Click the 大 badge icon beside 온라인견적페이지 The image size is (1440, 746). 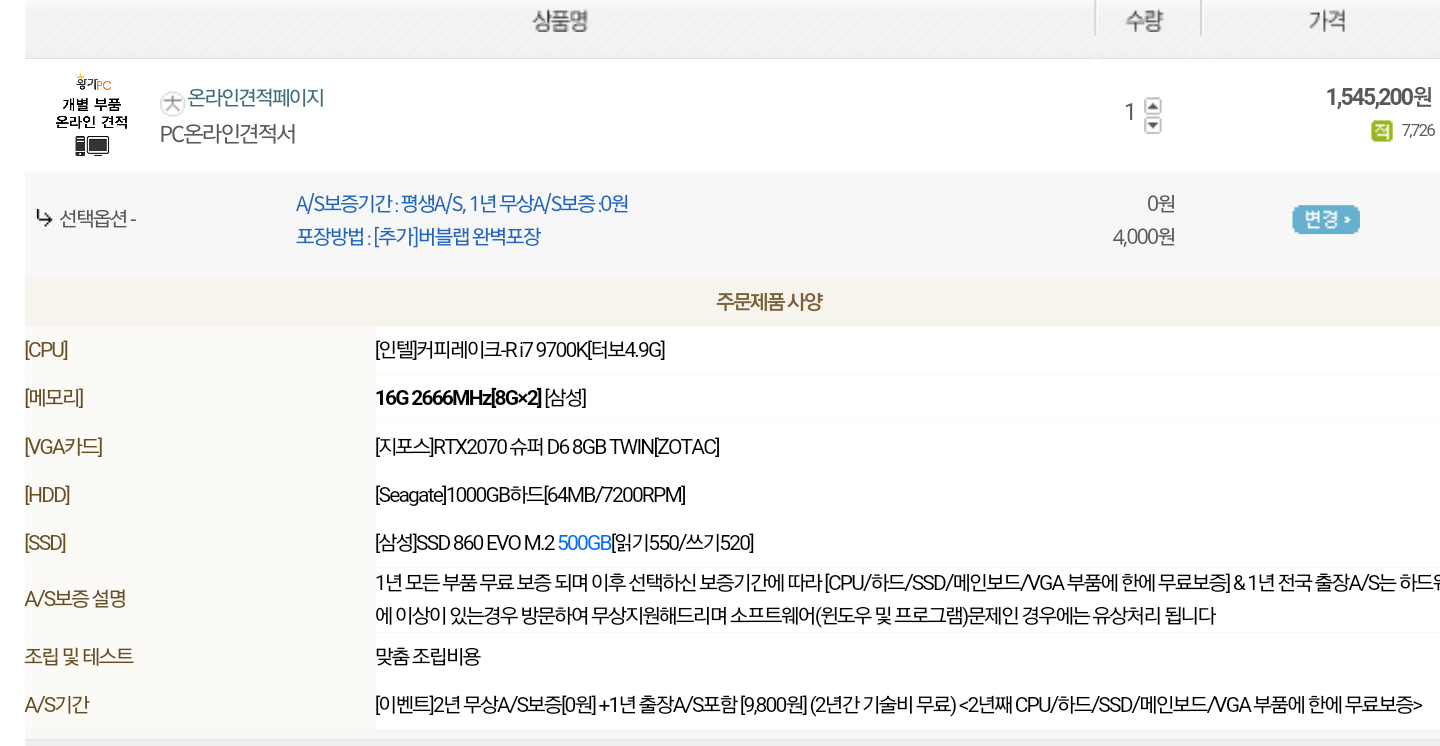pyautogui.click(x=172, y=102)
